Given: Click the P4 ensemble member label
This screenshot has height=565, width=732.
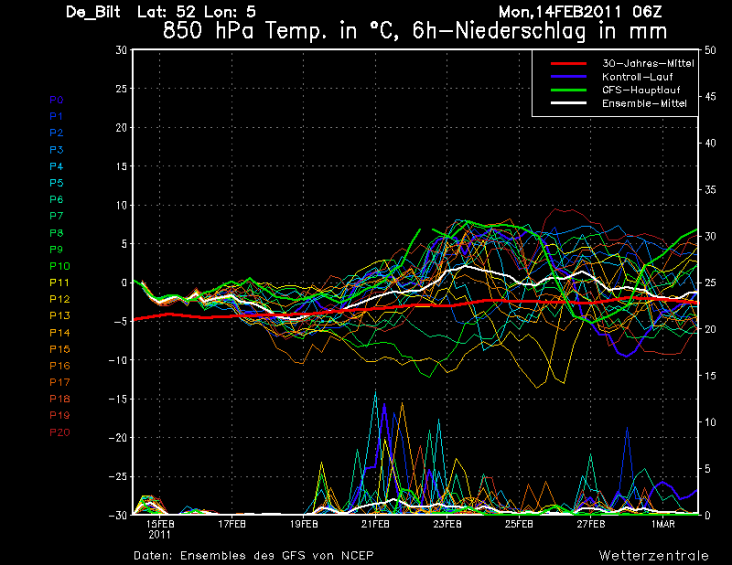Looking at the screenshot, I should pos(56,166).
